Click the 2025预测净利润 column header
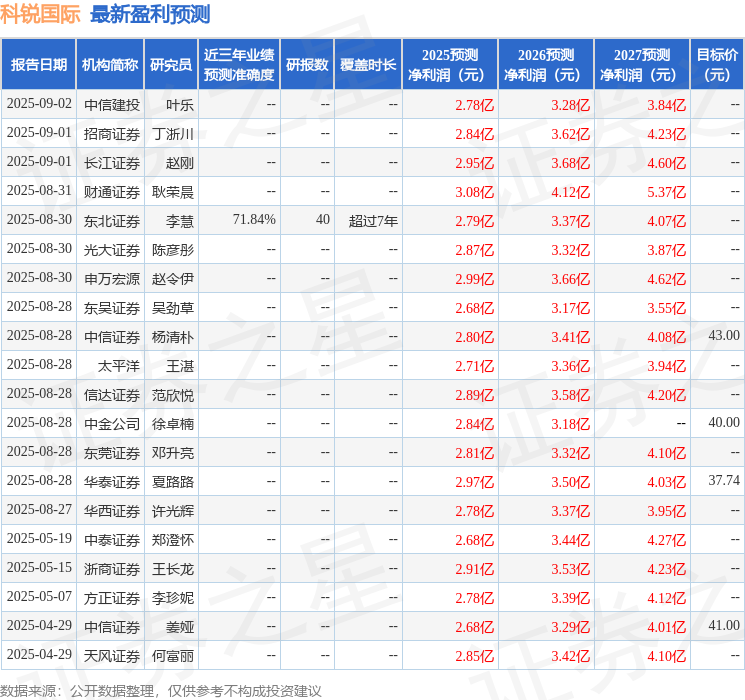The image size is (745, 700). [450, 65]
